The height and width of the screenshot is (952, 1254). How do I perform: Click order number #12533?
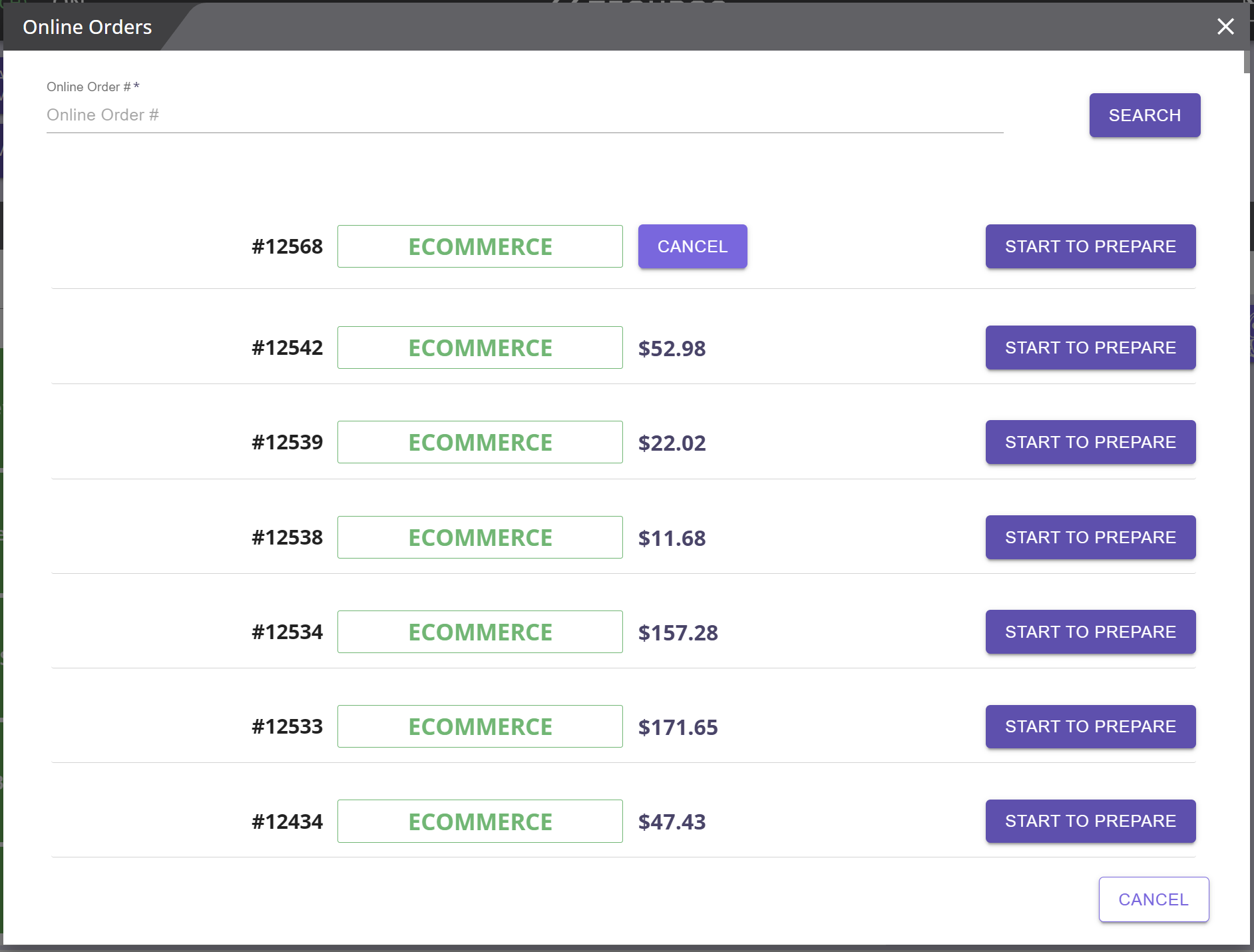coord(287,726)
